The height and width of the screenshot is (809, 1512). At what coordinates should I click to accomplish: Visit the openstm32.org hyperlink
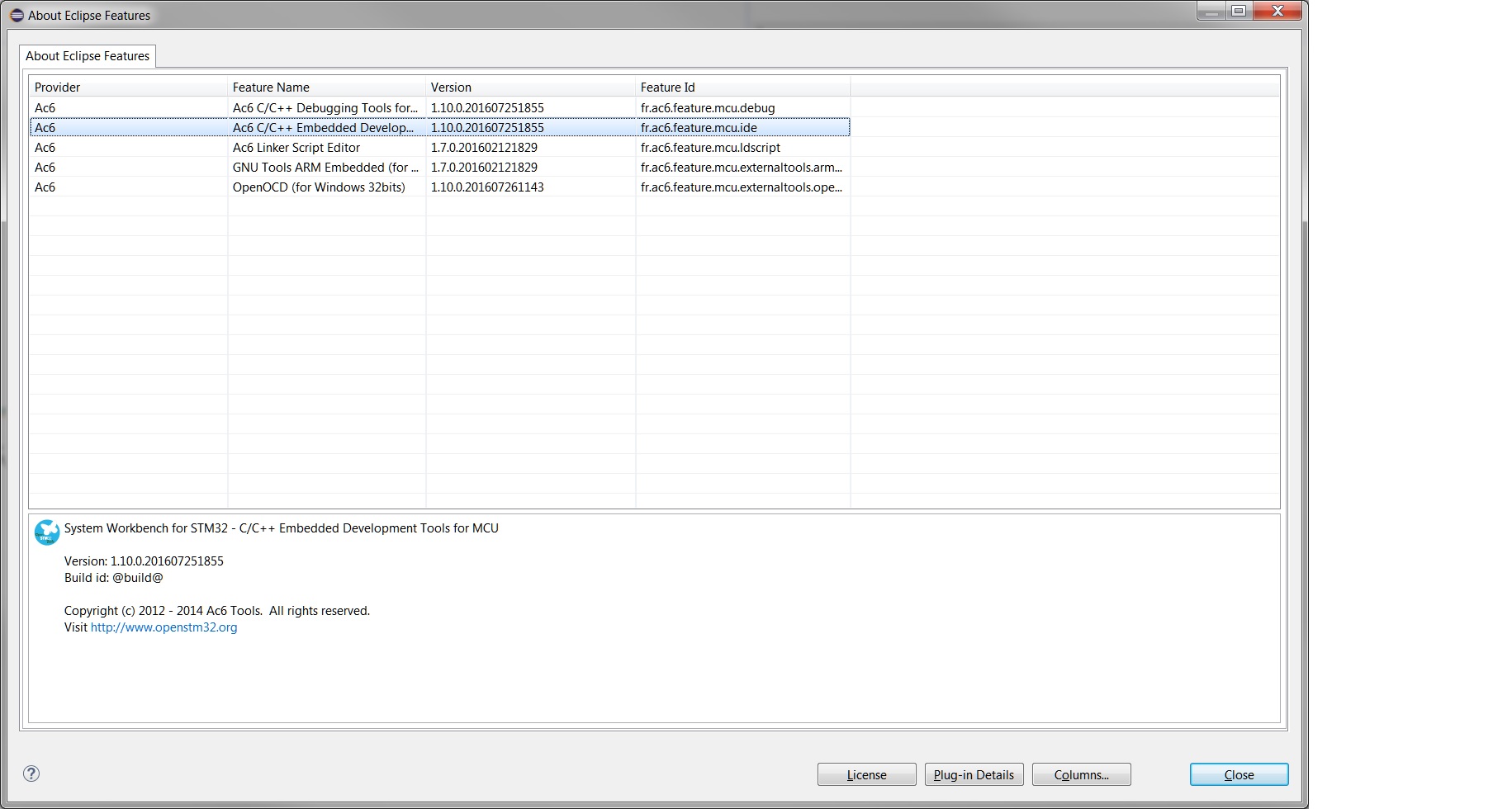click(164, 627)
